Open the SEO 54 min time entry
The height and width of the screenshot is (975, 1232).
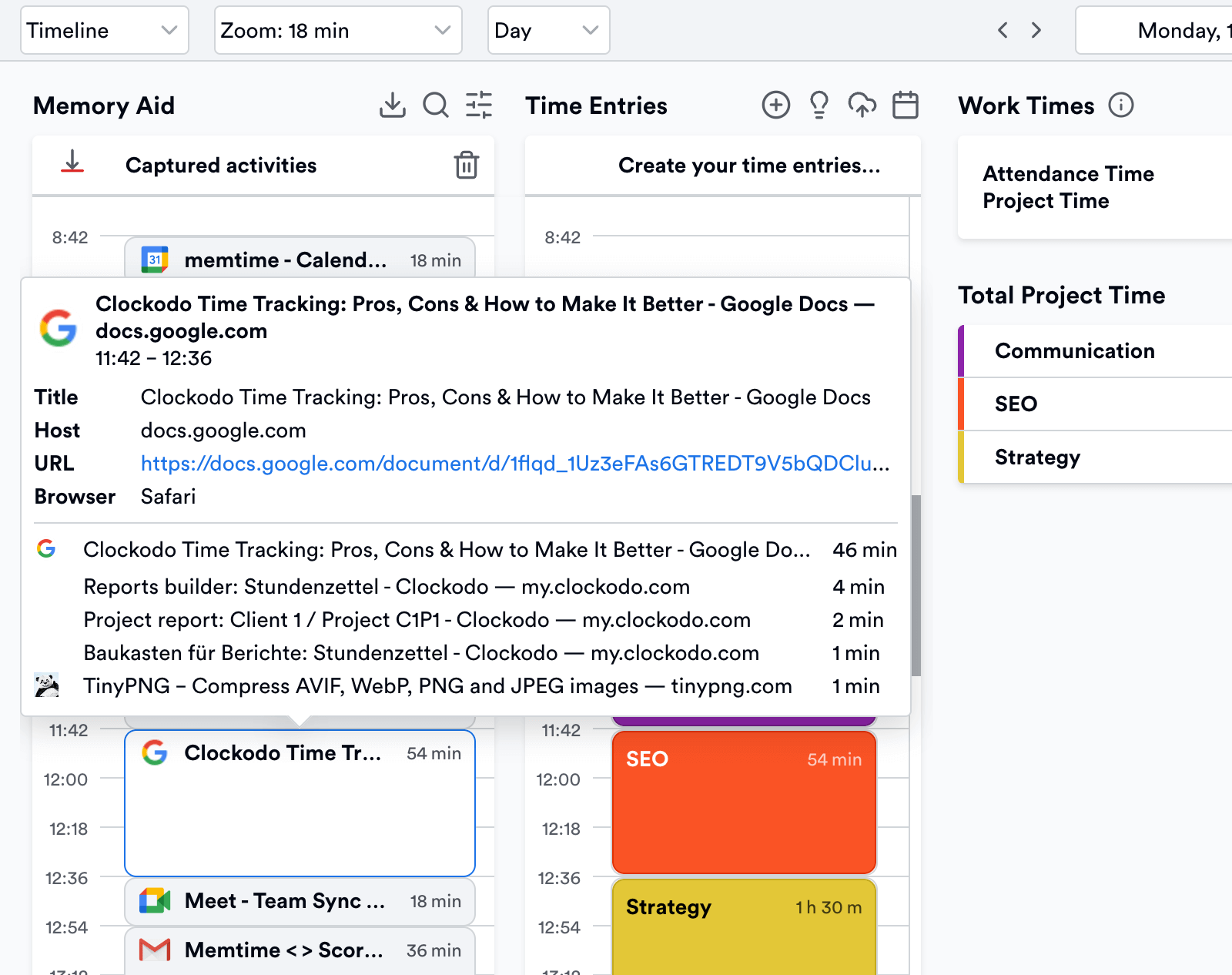point(744,802)
